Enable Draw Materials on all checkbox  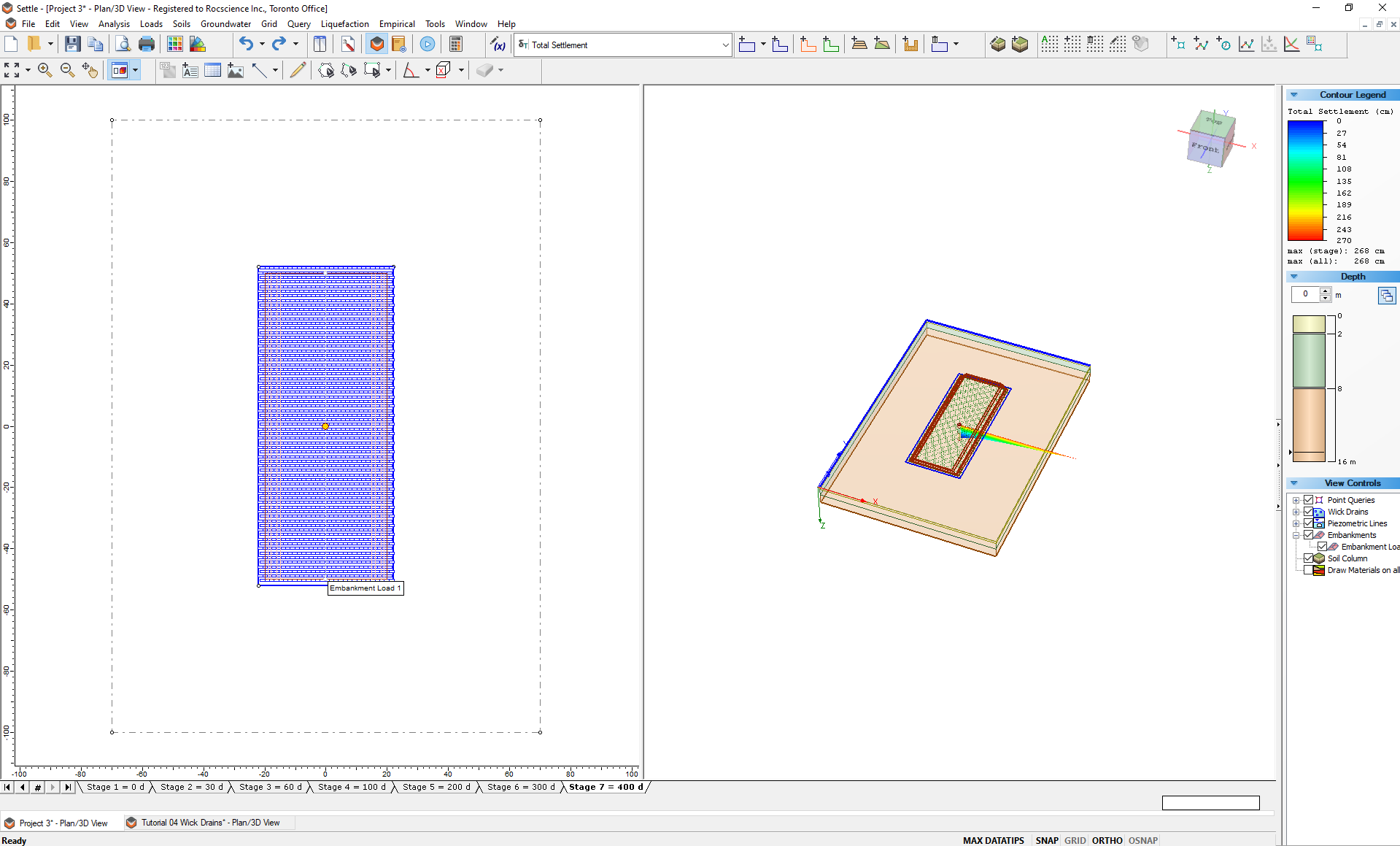(x=1308, y=570)
